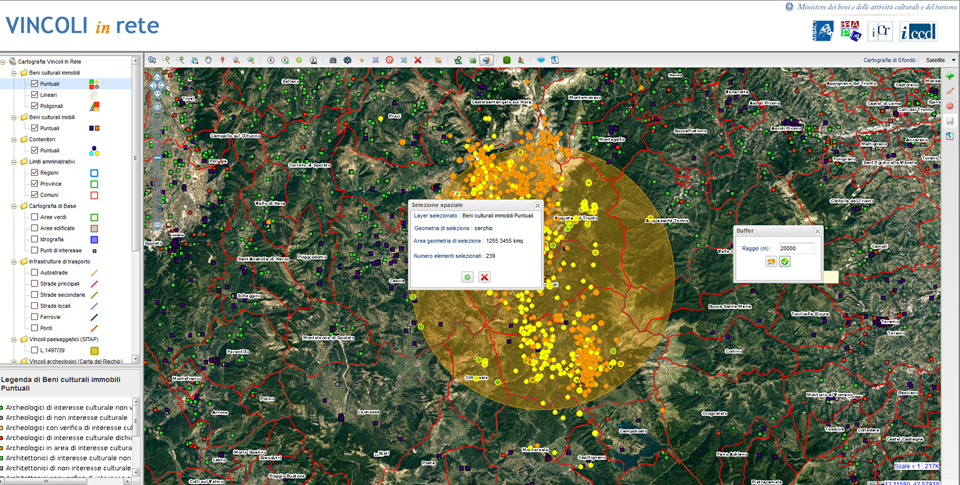Close the Buffer dialog

pos(817,231)
